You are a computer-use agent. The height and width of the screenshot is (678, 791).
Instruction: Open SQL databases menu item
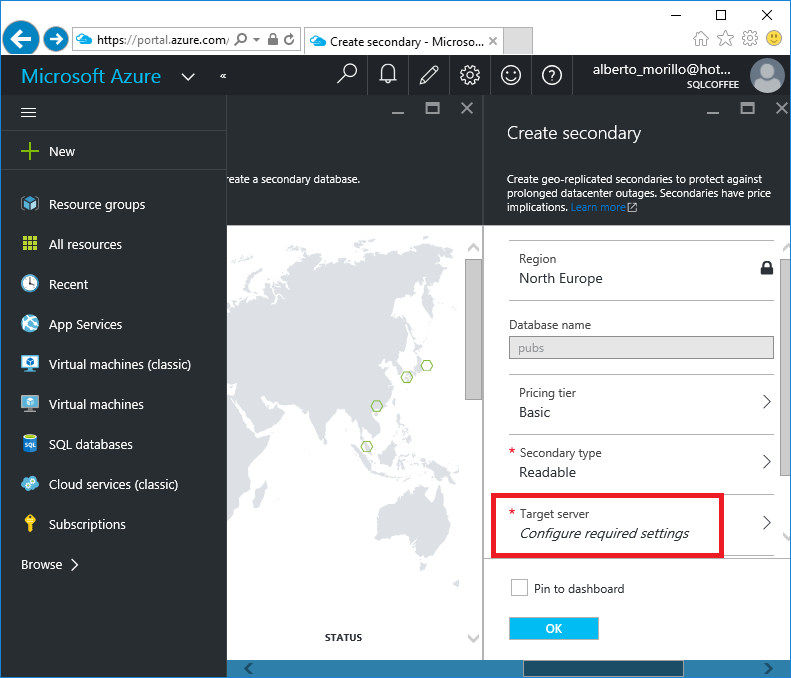(91, 444)
